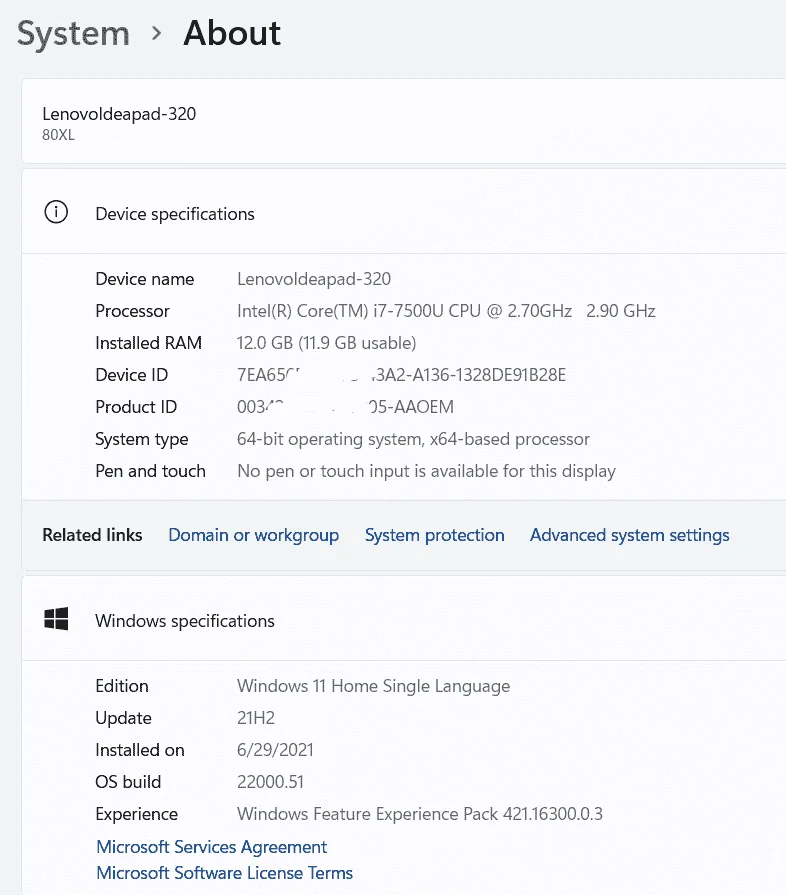Click the Update label
The width and height of the screenshot is (786, 895).
[123, 718]
